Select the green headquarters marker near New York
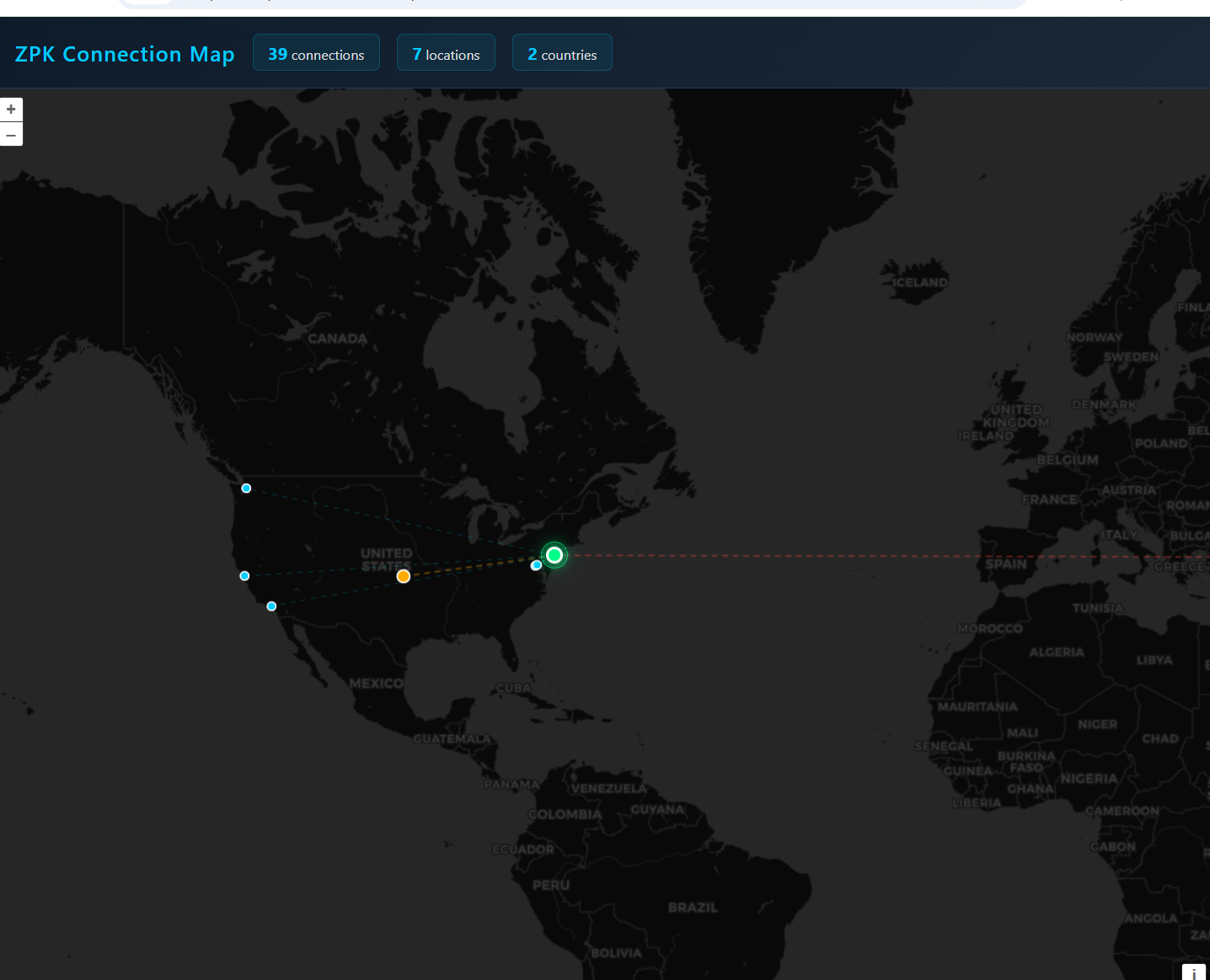1210x980 pixels. tap(554, 554)
